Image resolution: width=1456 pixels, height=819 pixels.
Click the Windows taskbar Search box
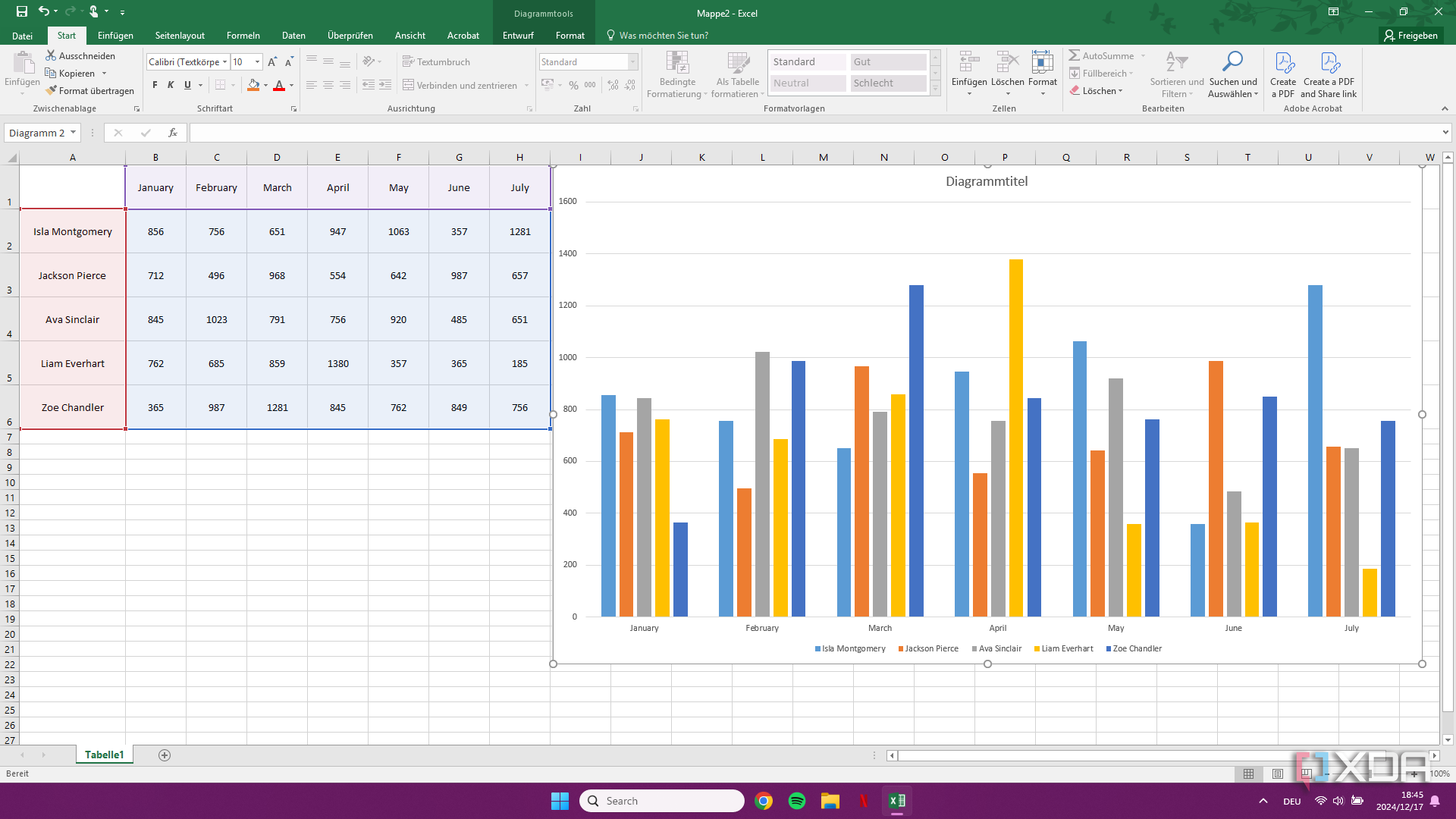662,801
